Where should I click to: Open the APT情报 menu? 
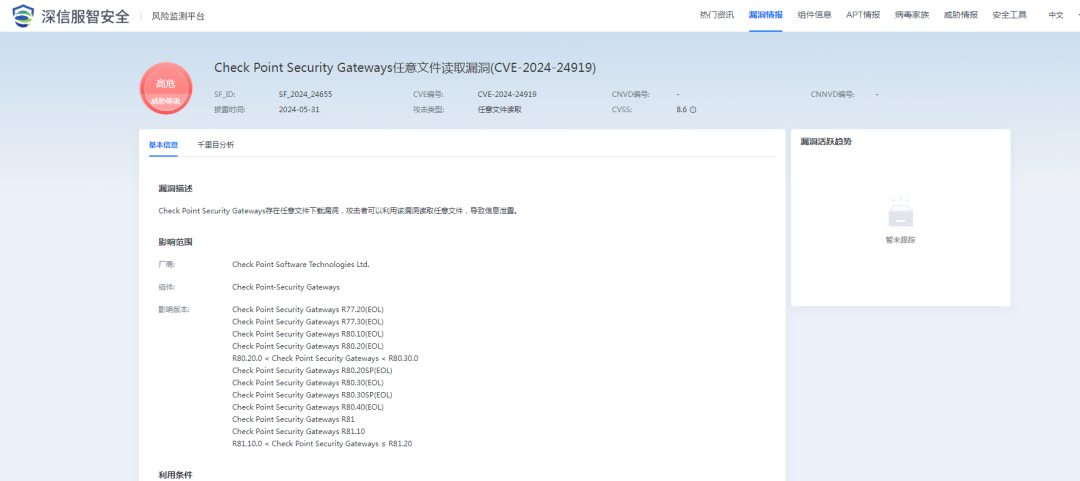pyautogui.click(x=863, y=15)
